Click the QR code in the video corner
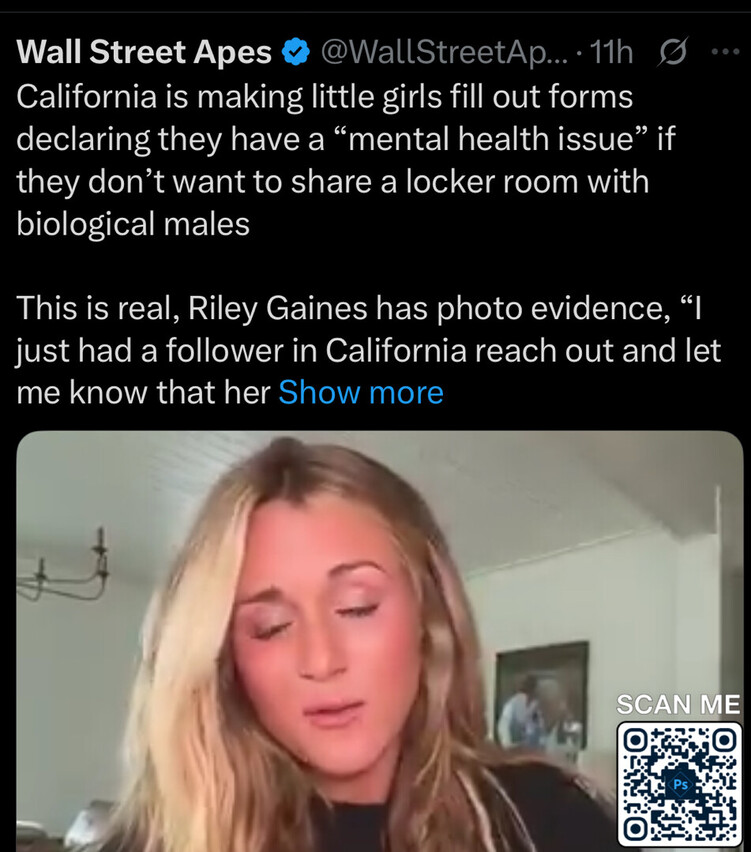The image size is (751, 852). tap(679, 784)
